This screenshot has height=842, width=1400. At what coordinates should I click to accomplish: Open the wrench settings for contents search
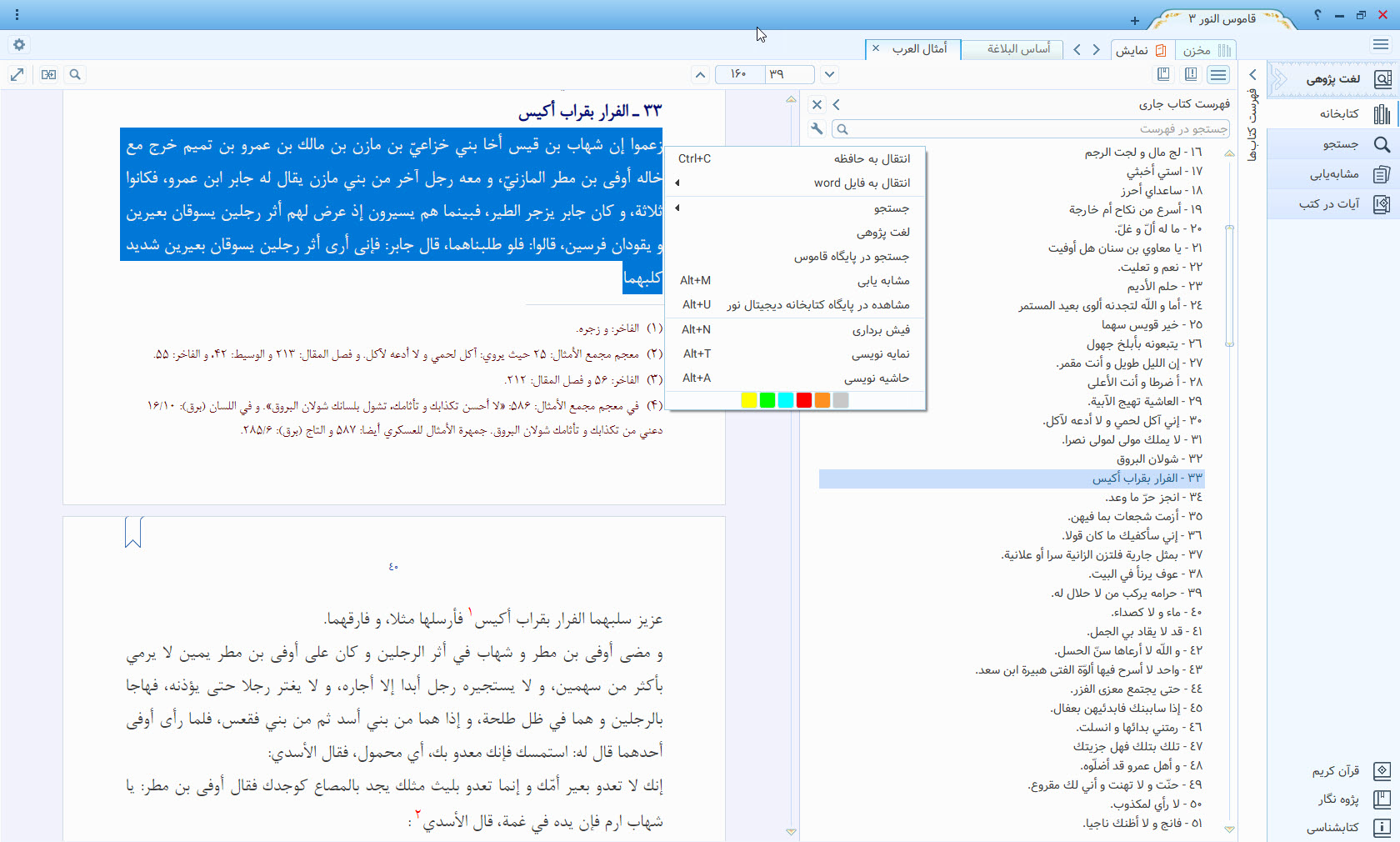point(817,128)
